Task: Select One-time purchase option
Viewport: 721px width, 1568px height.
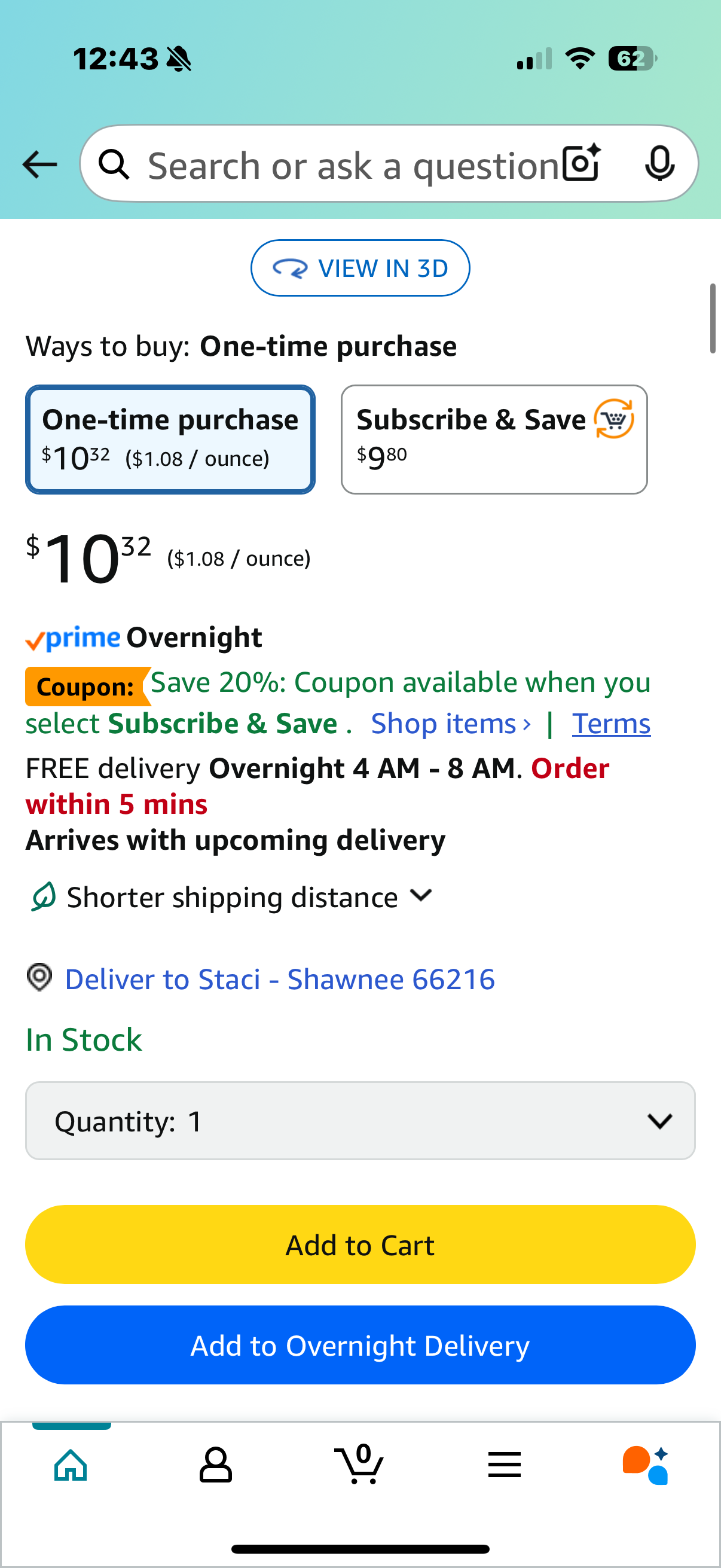Action: coord(170,440)
